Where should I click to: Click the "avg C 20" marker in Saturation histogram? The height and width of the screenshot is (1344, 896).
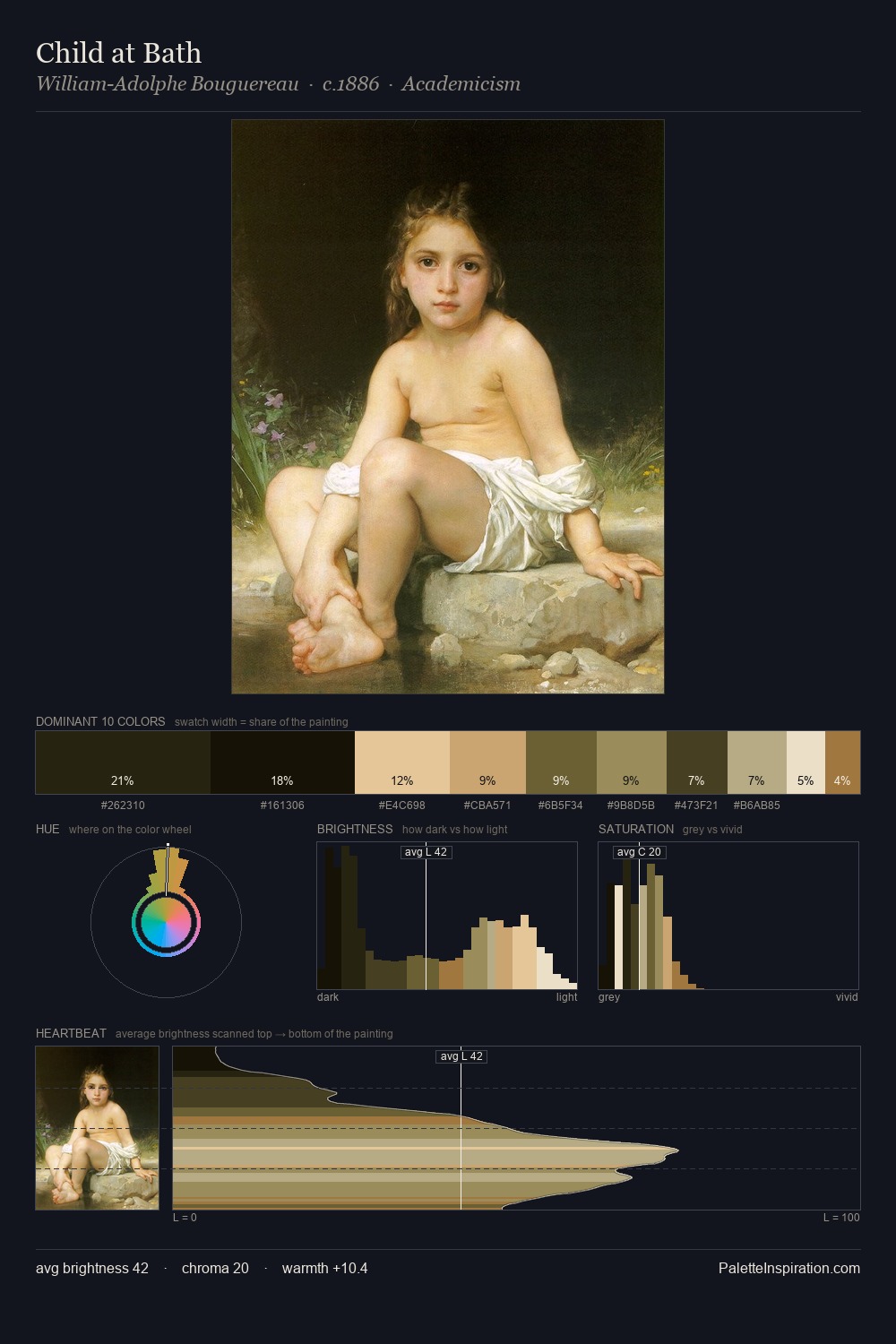click(639, 852)
